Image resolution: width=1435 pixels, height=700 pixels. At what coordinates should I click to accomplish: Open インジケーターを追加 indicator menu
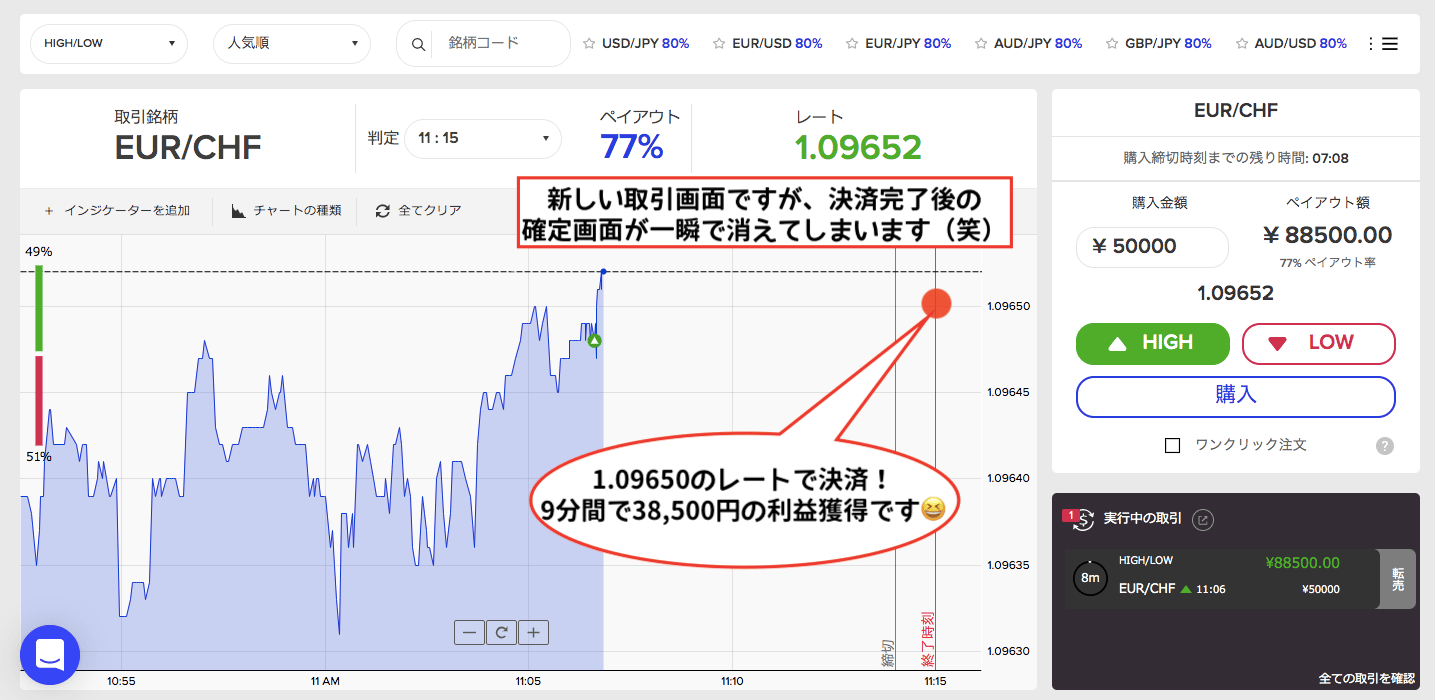(116, 211)
